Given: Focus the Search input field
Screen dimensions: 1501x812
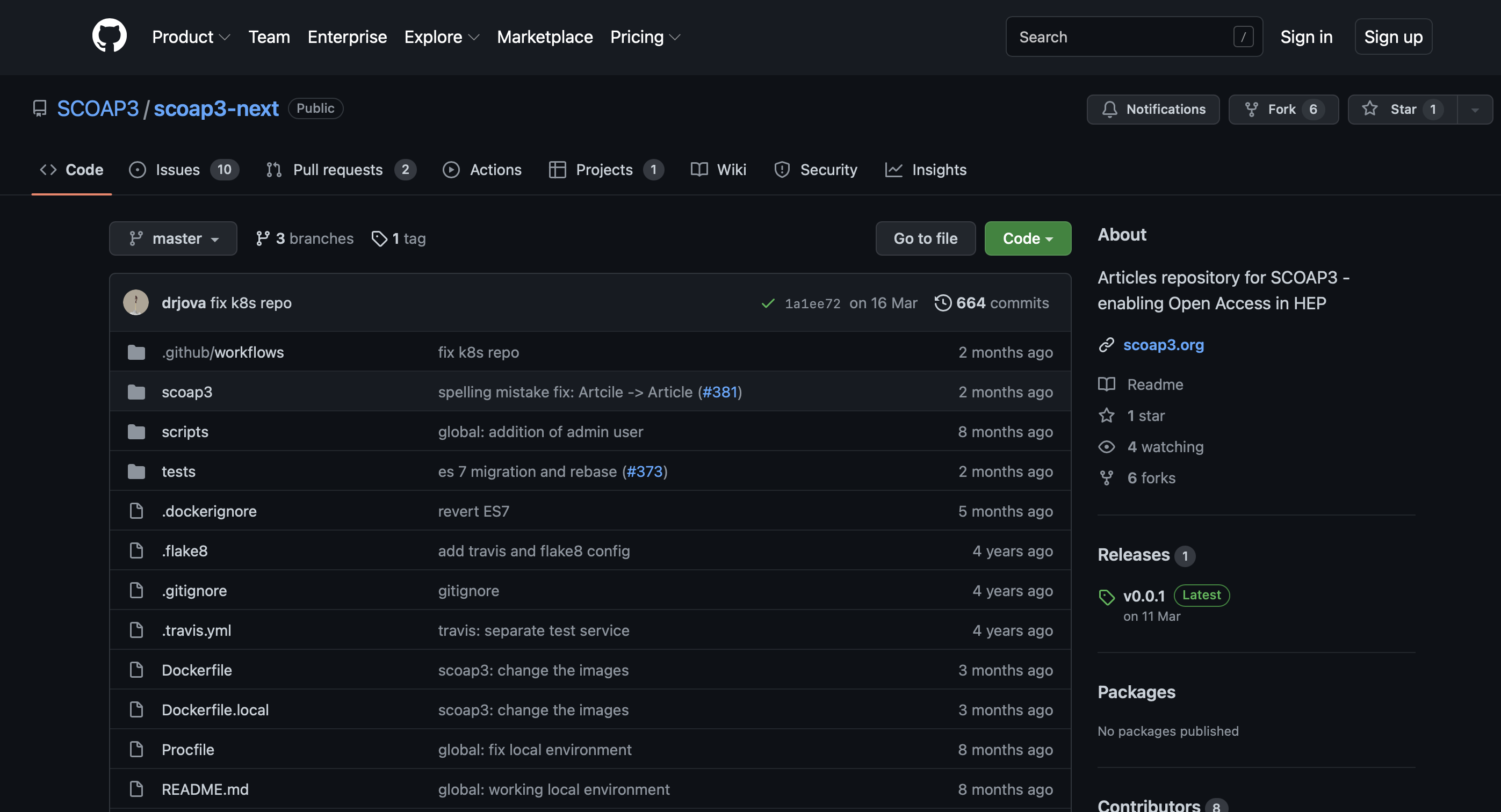Looking at the screenshot, I should click(x=1134, y=37).
